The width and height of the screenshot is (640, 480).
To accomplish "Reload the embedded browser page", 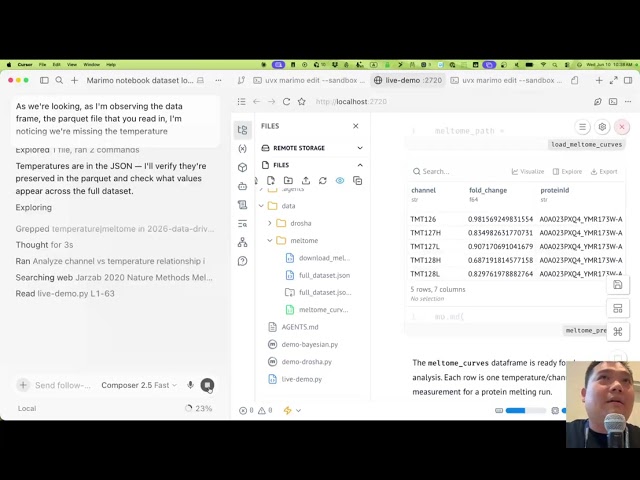I will tap(287, 102).
